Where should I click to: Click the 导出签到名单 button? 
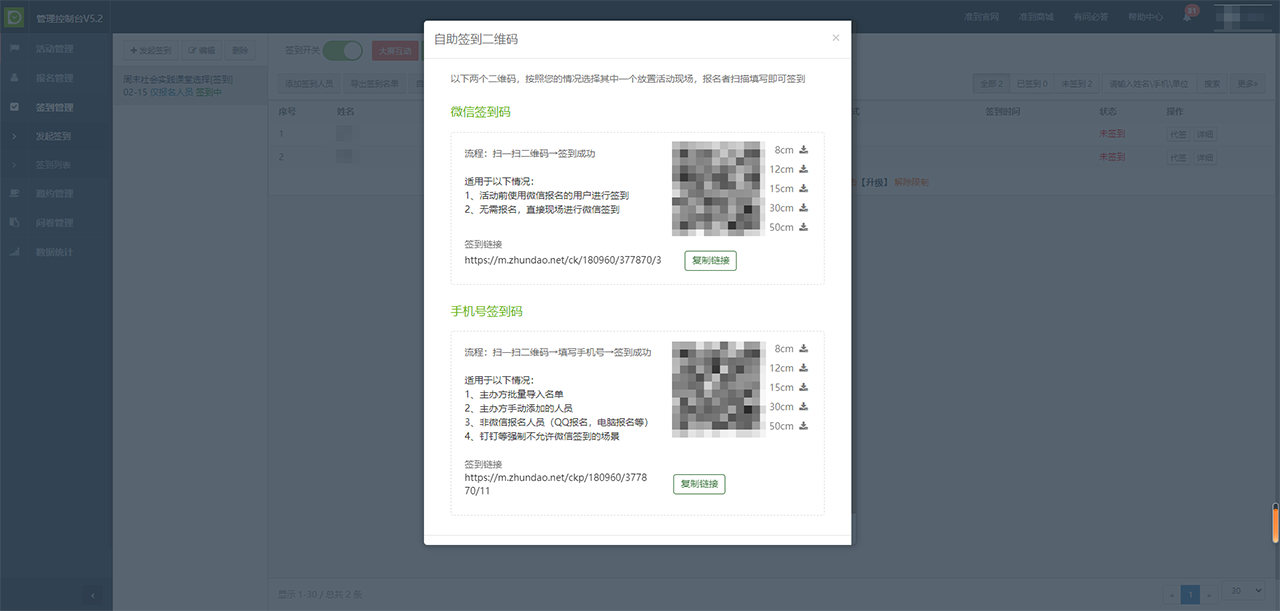(x=377, y=84)
